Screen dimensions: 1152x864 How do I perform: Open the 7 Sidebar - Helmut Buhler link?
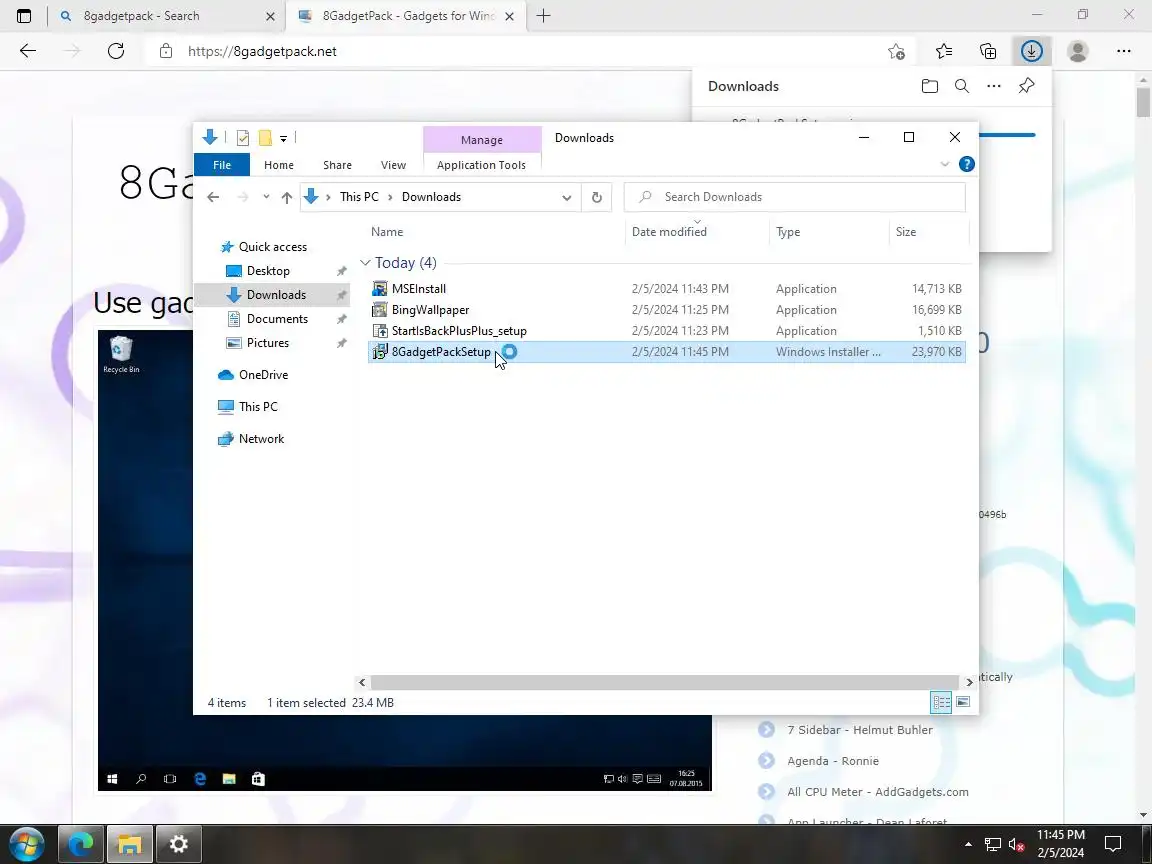tap(860, 730)
